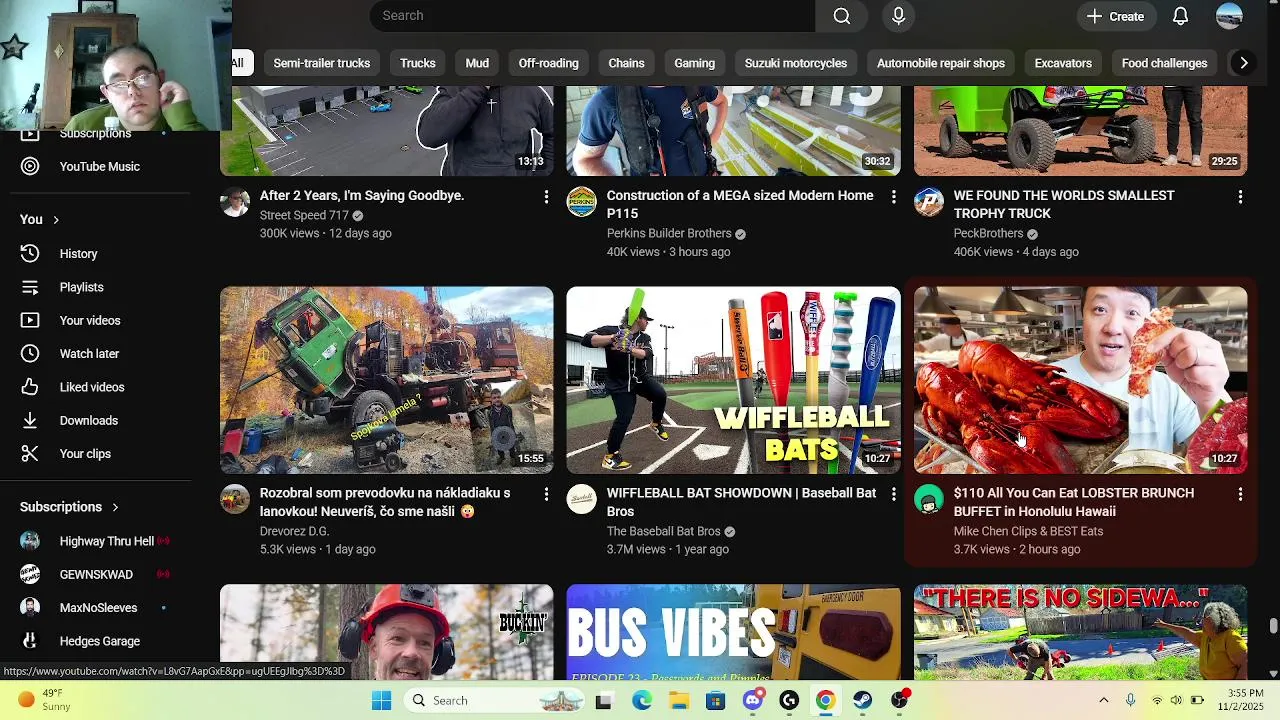This screenshot has height=720, width=1280.
Task: Open the green truck repair video thumbnail
Action: (387, 380)
